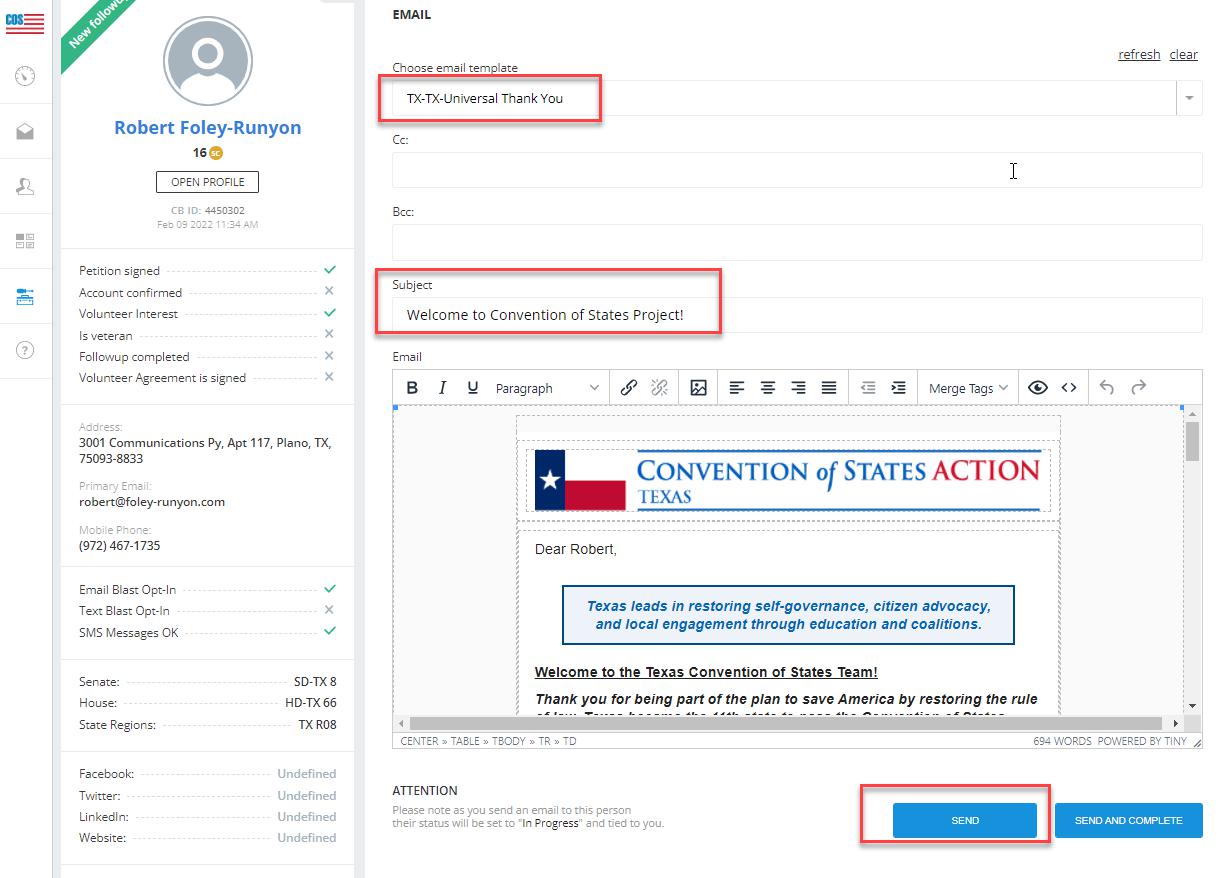The height and width of the screenshot is (878, 1220).
Task: Click the Bold formatting icon
Action: click(x=412, y=388)
